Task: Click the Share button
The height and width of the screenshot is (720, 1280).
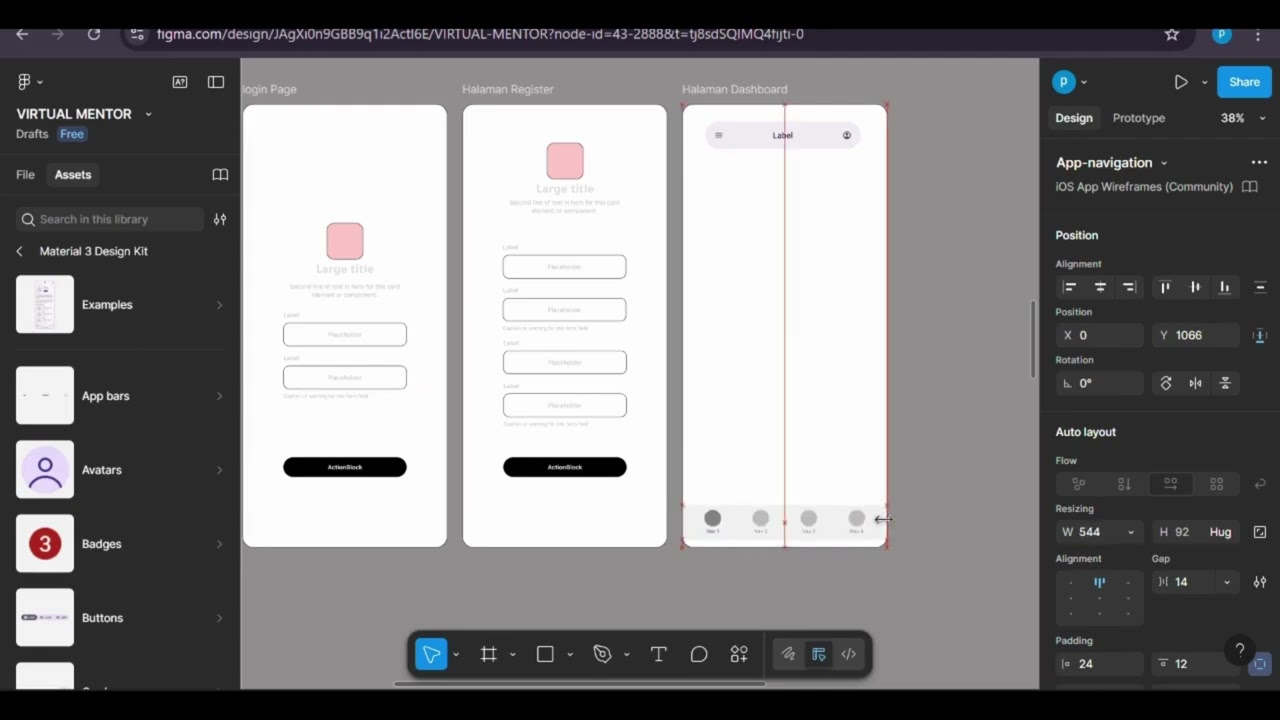Action: coord(1244,82)
